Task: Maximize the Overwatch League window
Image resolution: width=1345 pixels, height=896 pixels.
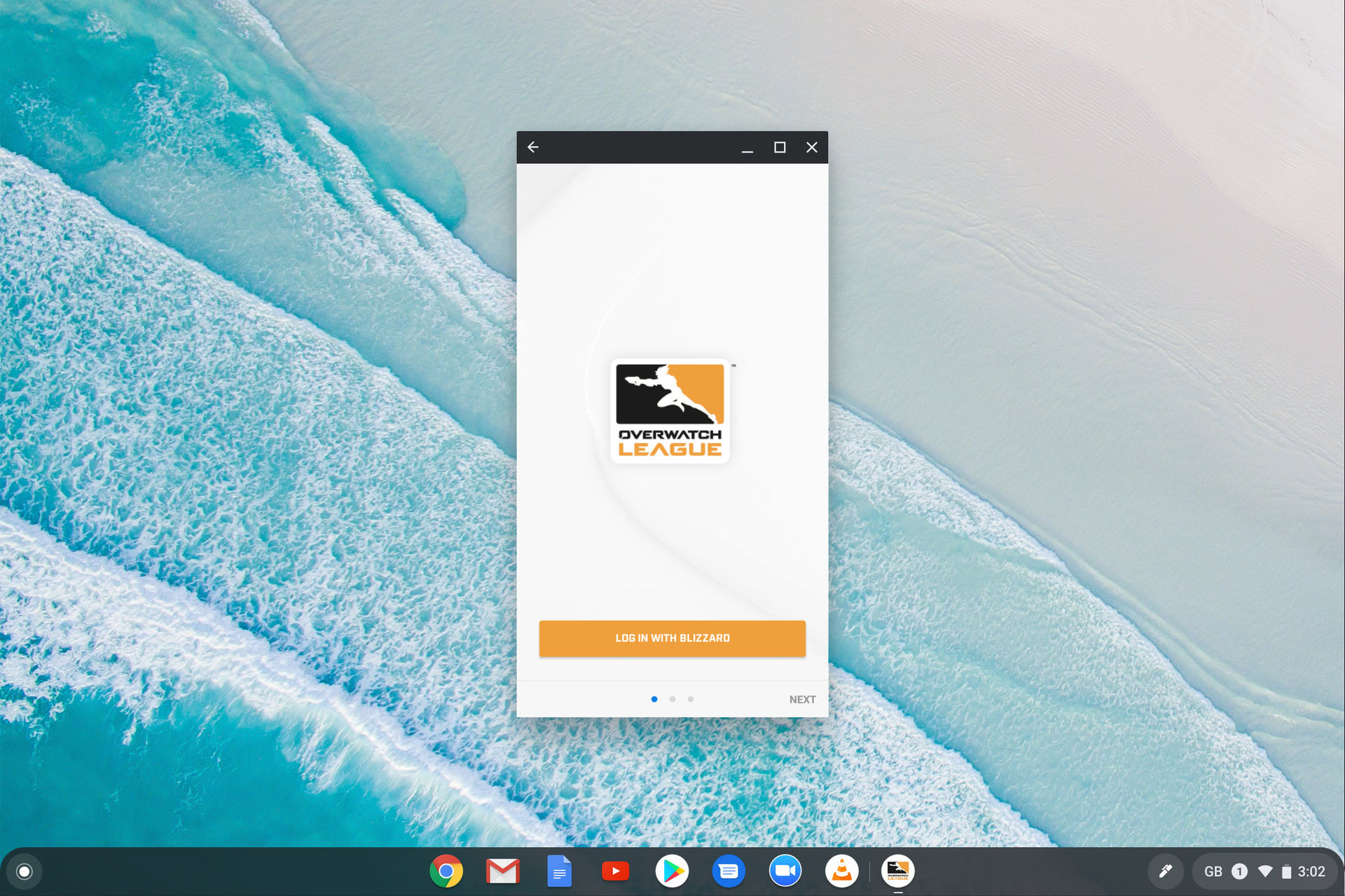Action: [x=780, y=147]
